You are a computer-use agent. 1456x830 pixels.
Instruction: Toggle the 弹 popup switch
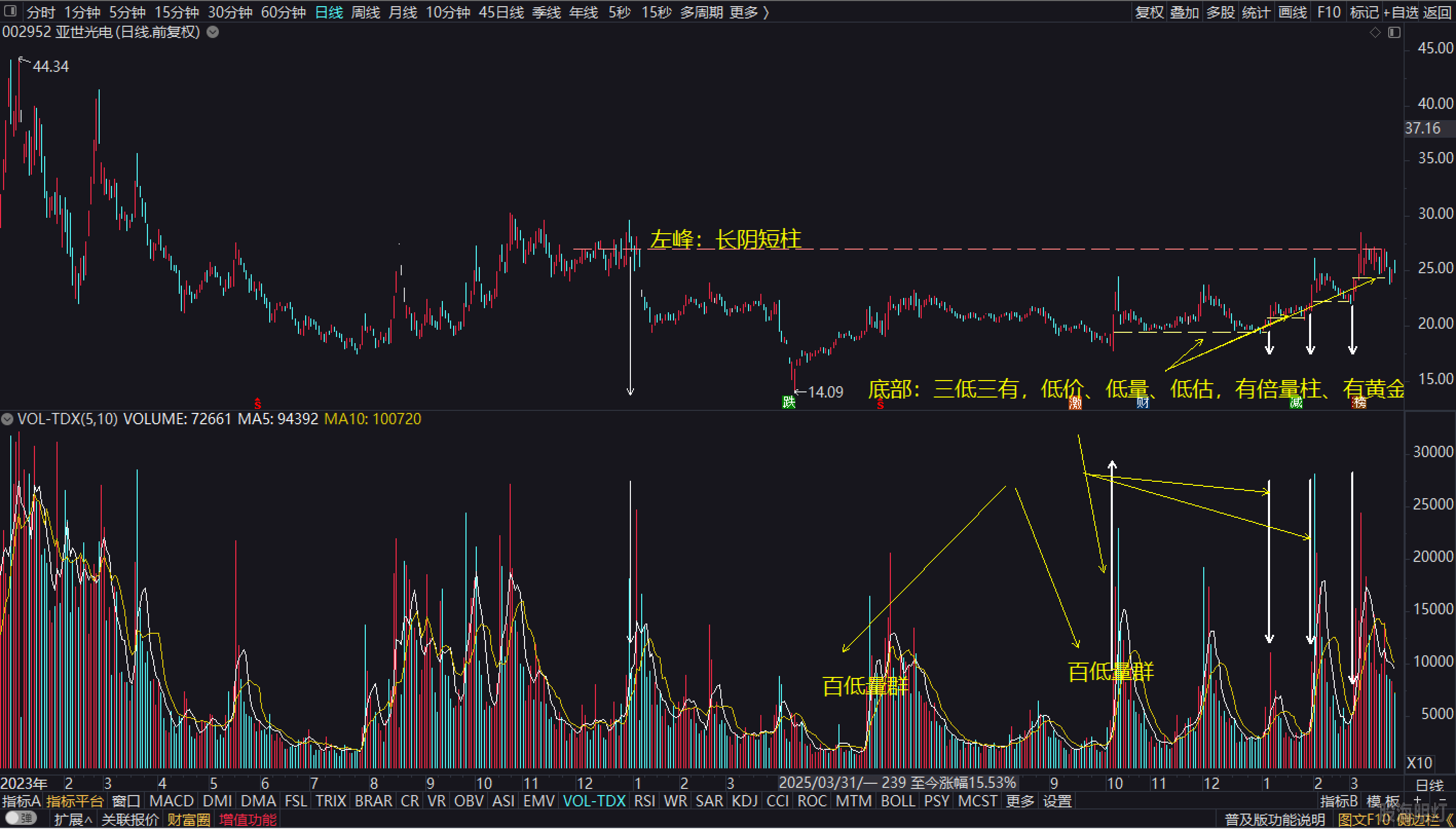tap(21, 819)
